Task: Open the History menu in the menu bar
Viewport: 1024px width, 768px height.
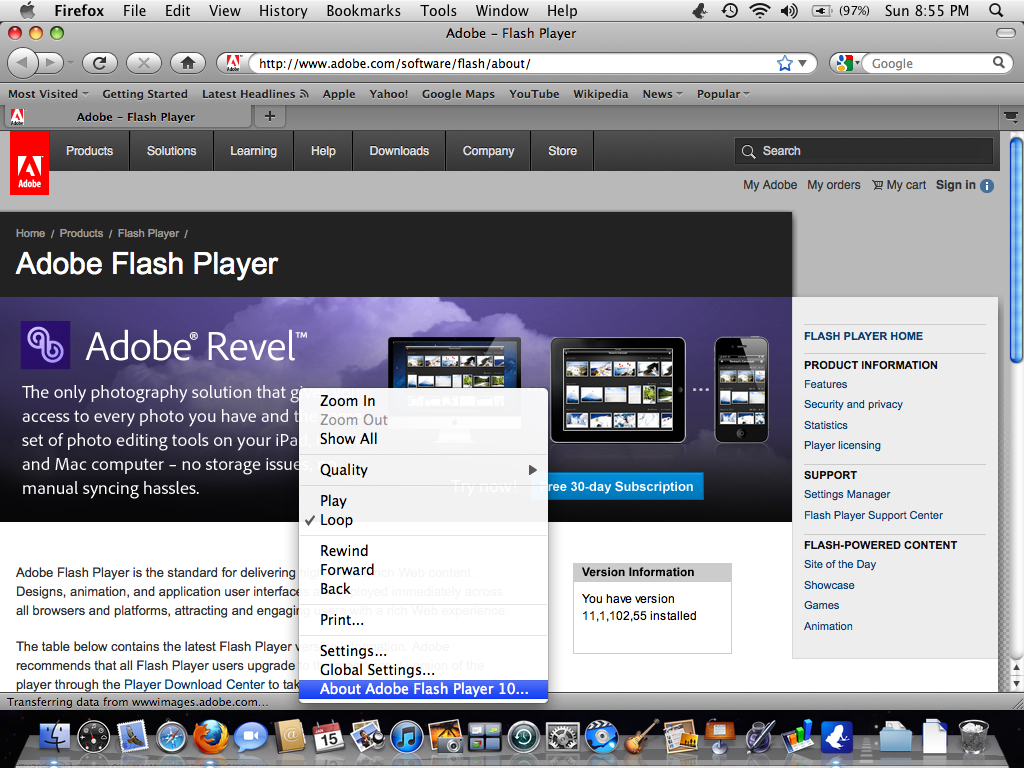Action: point(283,11)
